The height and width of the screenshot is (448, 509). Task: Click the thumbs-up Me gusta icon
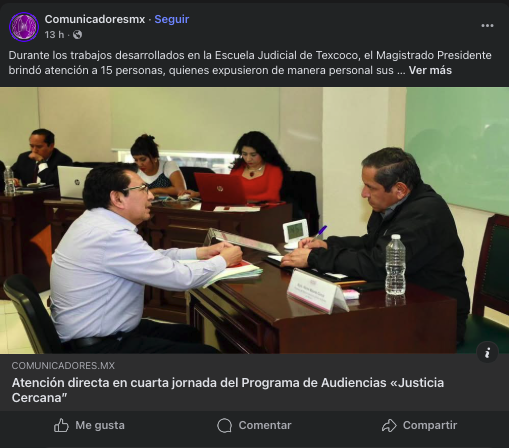point(61,425)
